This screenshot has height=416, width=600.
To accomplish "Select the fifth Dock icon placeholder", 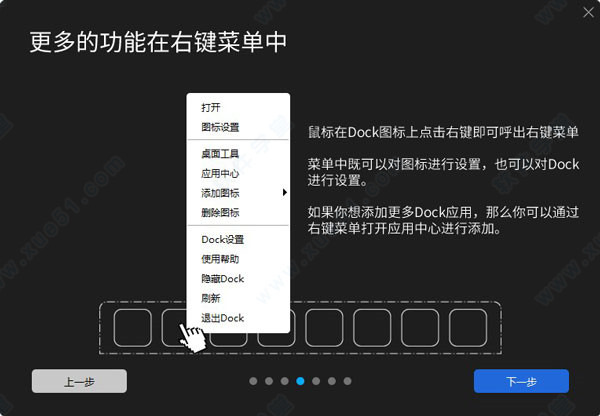I will point(324,328).
